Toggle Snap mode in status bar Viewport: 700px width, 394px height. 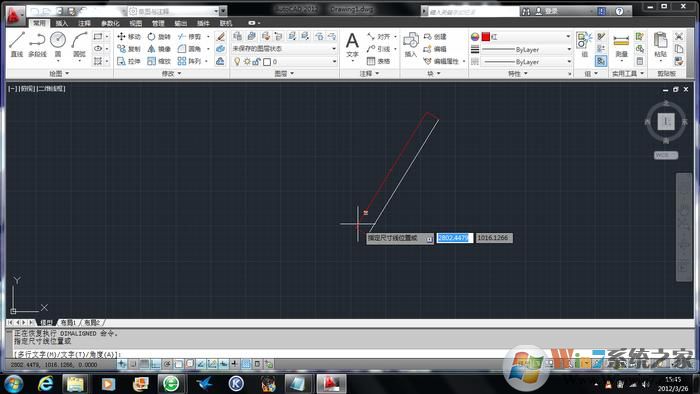point(133,364)
